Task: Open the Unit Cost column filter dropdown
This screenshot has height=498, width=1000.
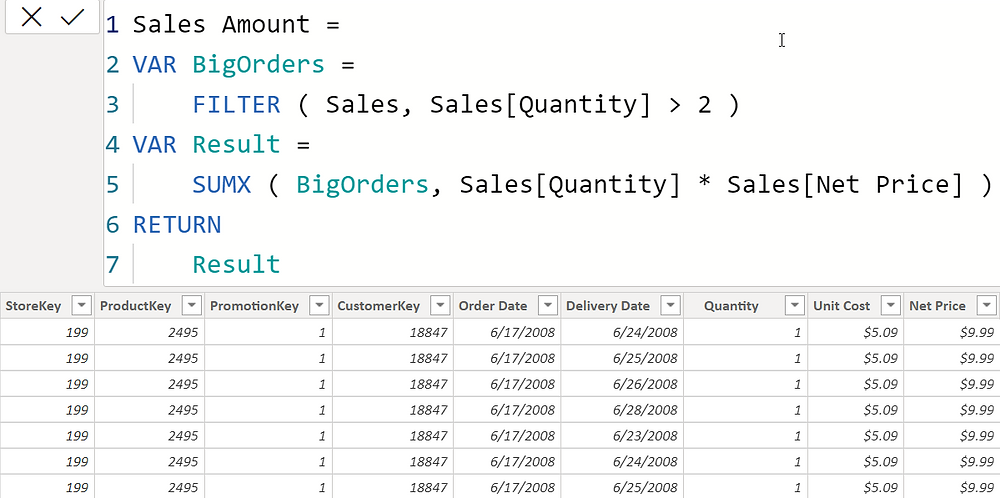Action: [x=890, y=306]
